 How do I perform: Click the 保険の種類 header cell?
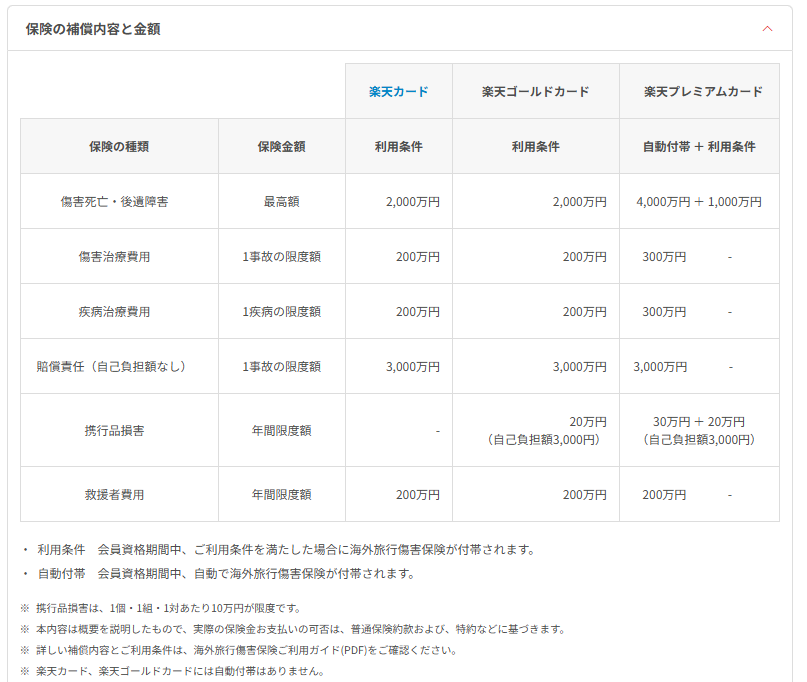119,146
